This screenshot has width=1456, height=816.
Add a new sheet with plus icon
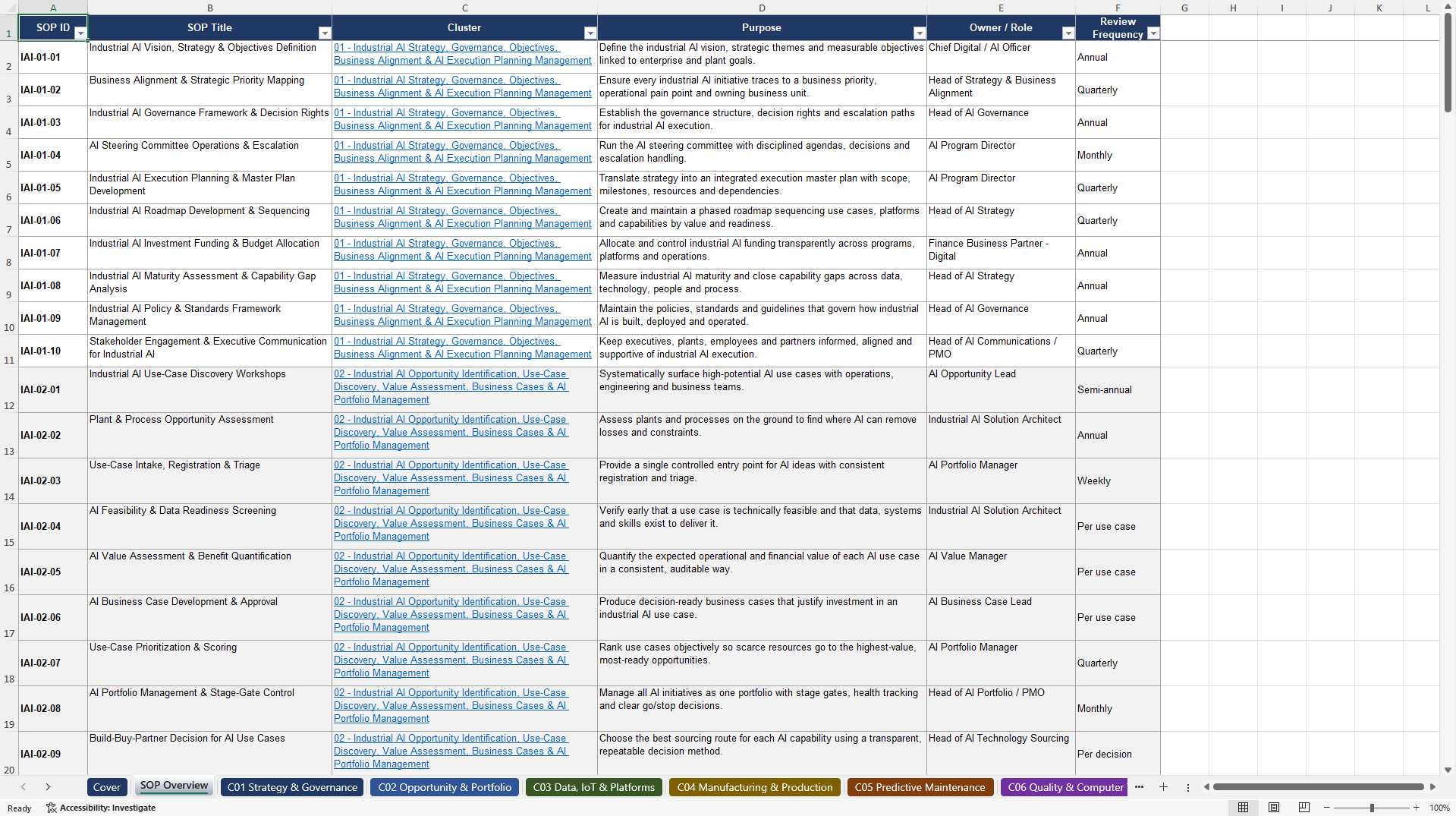(x=1163, y=787)
